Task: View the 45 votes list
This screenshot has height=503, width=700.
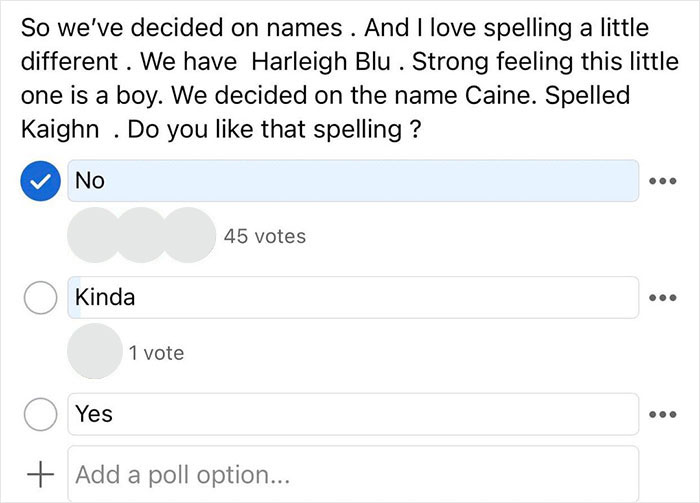Action: click(x=265, y=237)
